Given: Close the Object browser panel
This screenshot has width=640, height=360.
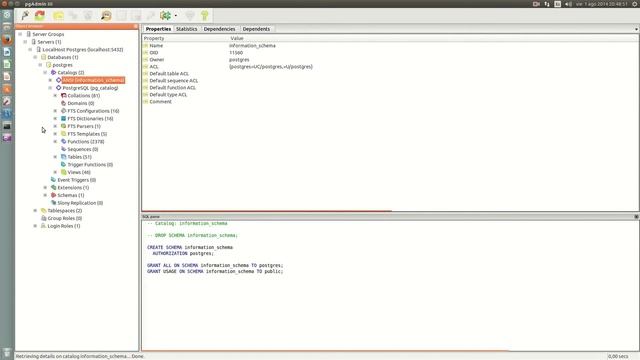Looking at the screenshot, I should [x=136, y=26].
